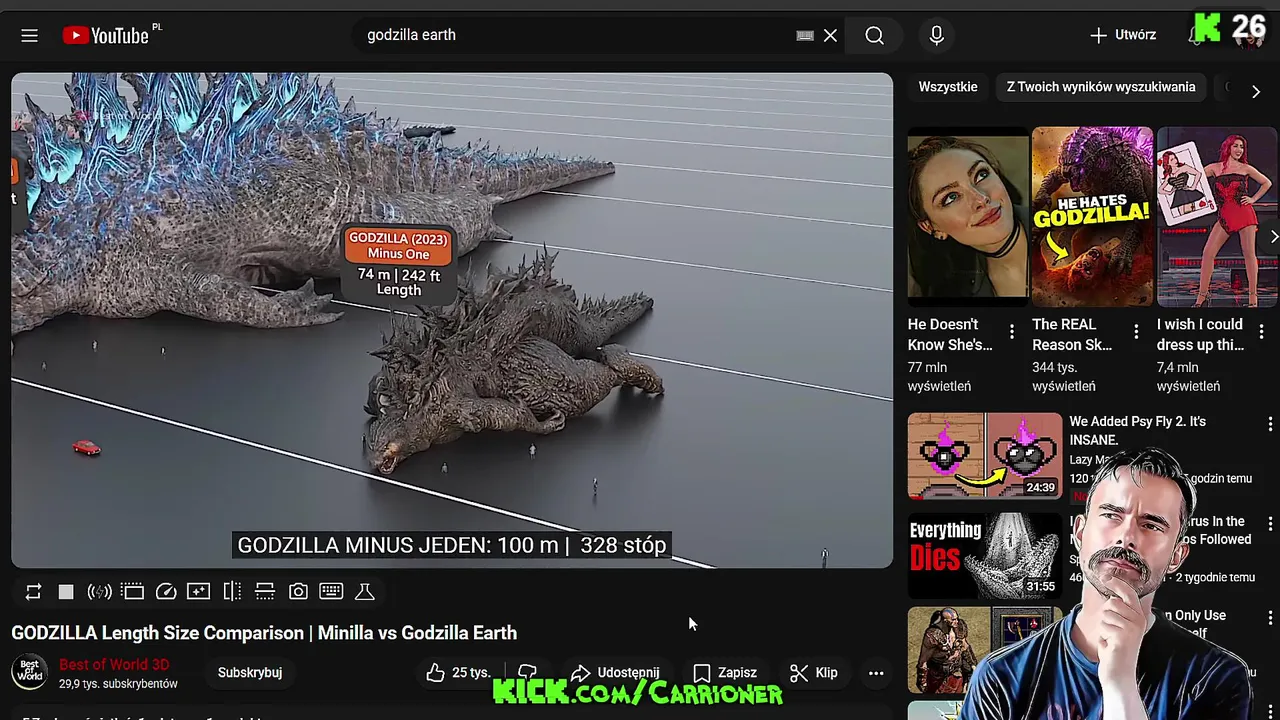This screenshot has height=720, width=1280.
Task: Open the YouTube hamburger guide menu
Action: pyautogui.click(x=29, y=35)
